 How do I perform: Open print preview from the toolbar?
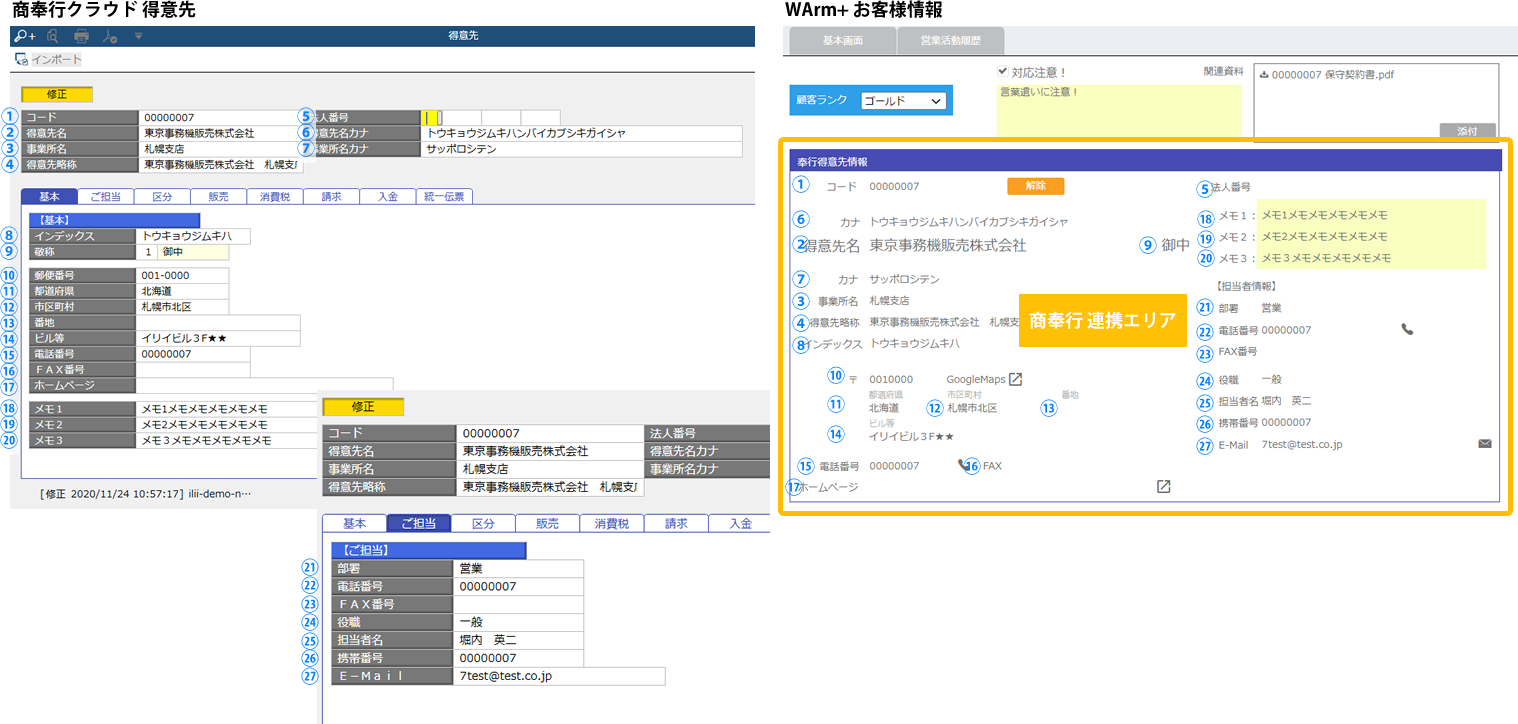(x=53, y=36)
